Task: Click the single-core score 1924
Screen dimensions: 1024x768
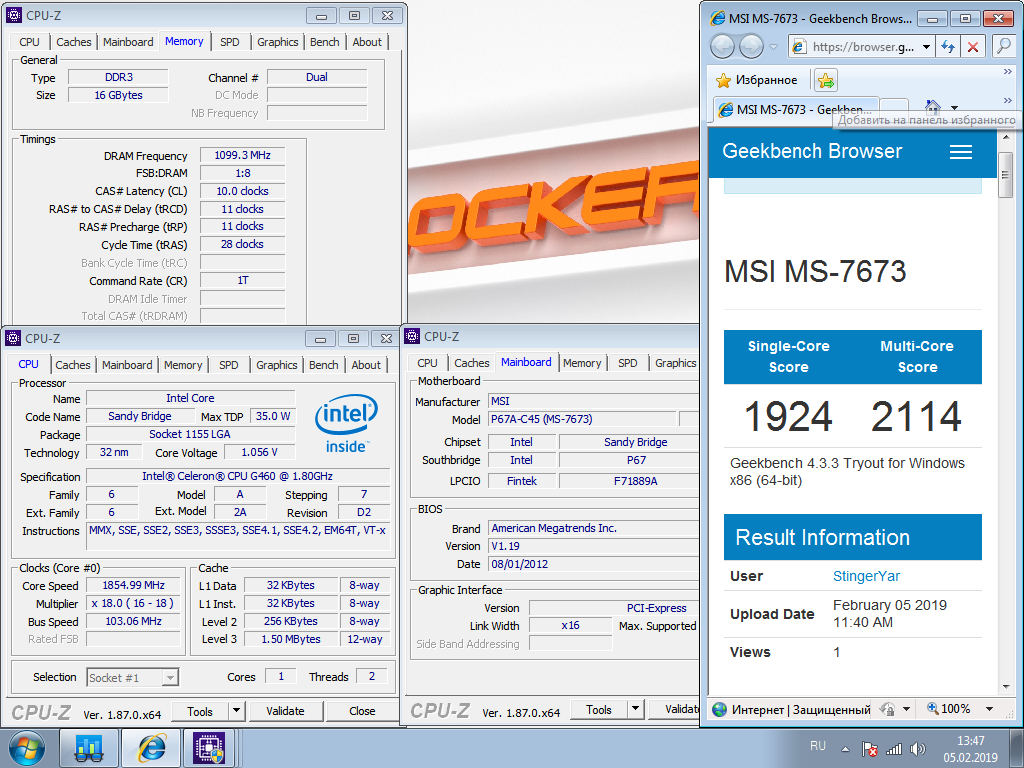Action: (x=788, y=416)
